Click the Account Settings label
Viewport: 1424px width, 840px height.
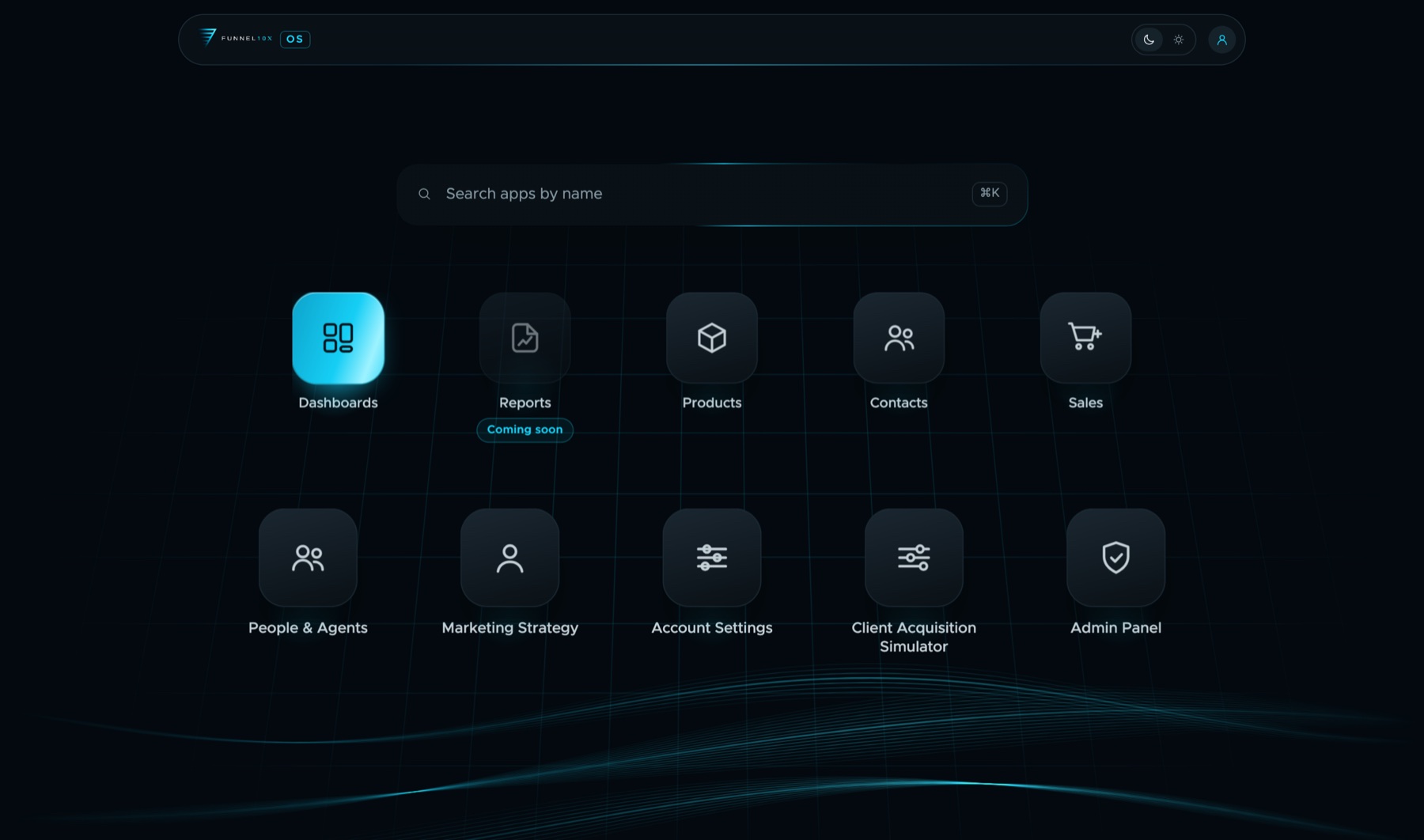711,628
